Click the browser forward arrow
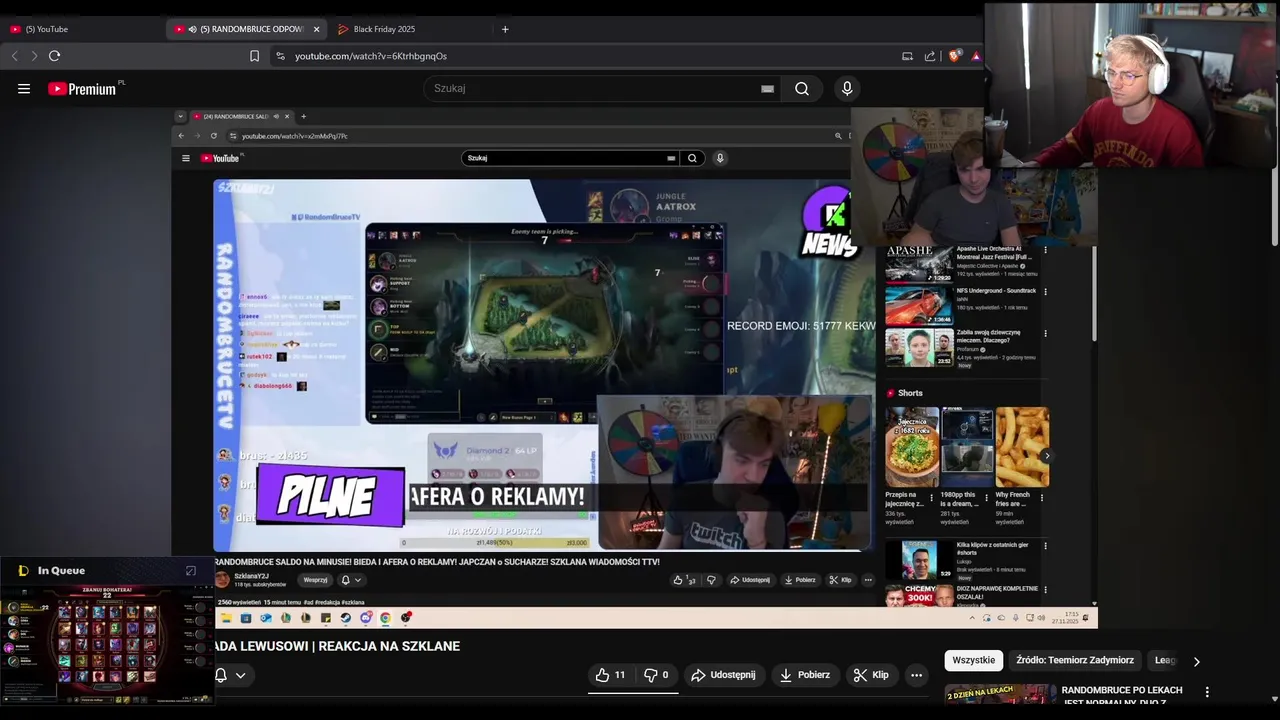The height and width of the screenshot is (720, 1280). point(33,56)
